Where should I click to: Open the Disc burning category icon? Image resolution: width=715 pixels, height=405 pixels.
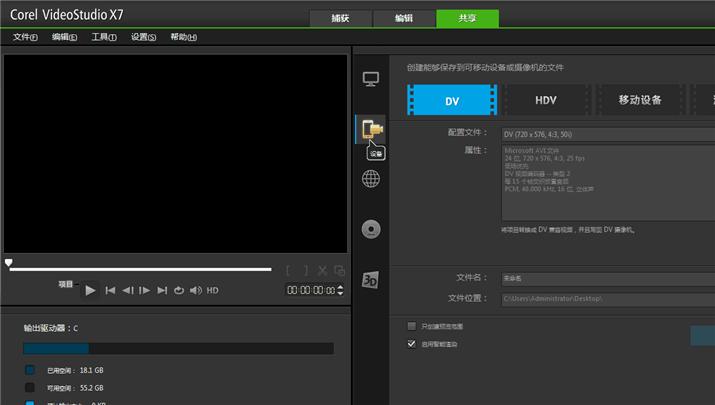pyautogui.click(x=371, y=229)
